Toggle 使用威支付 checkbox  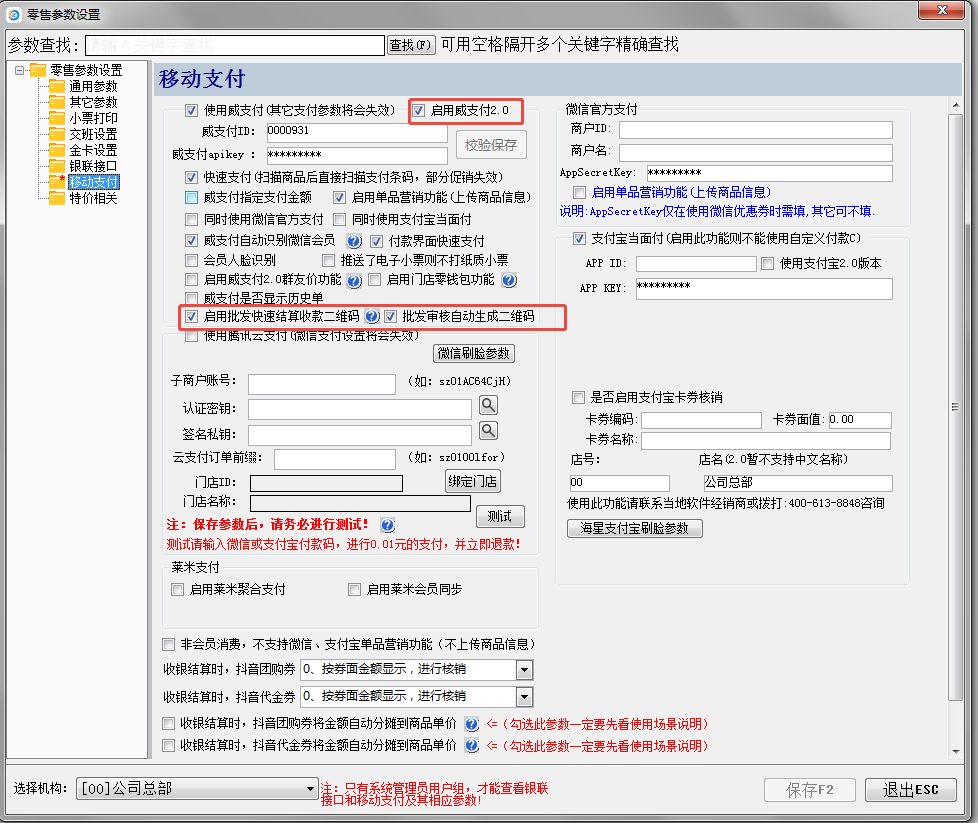pos(191,111)
